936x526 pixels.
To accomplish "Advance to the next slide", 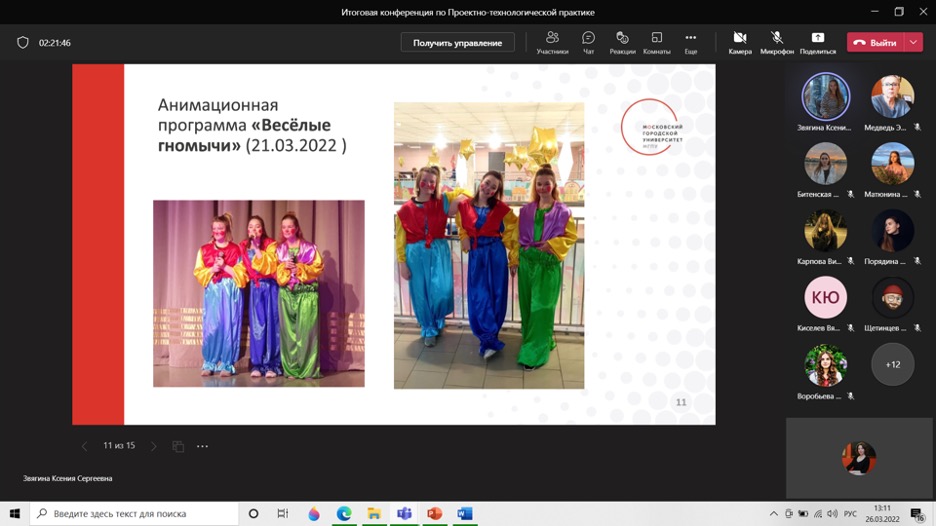I will (x=153, y=446).
